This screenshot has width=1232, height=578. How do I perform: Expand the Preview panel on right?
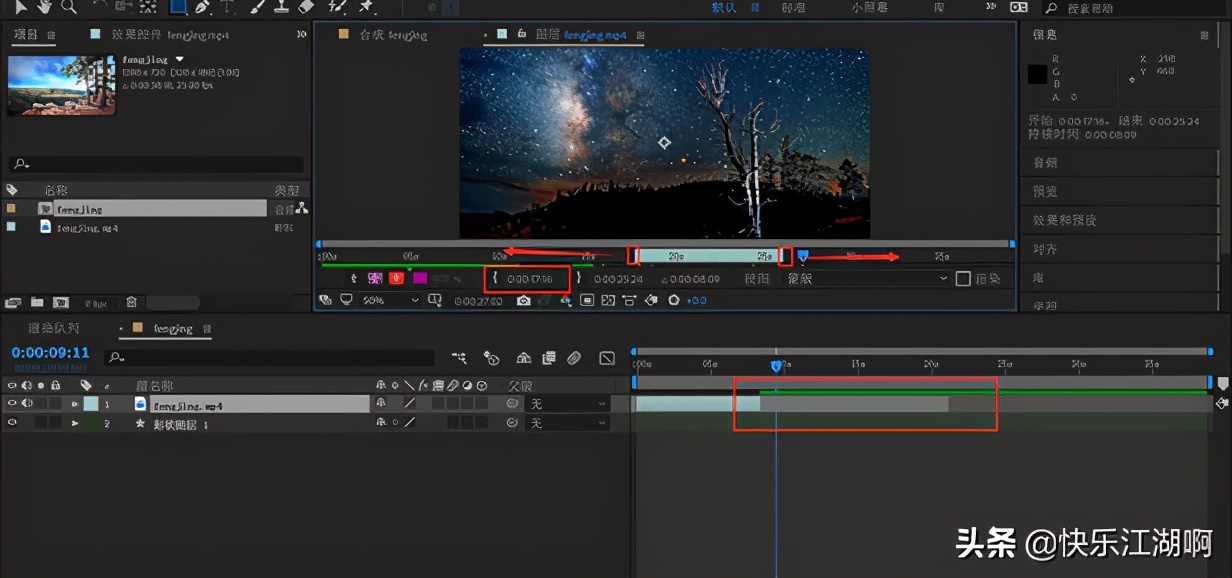[1046, 191]
